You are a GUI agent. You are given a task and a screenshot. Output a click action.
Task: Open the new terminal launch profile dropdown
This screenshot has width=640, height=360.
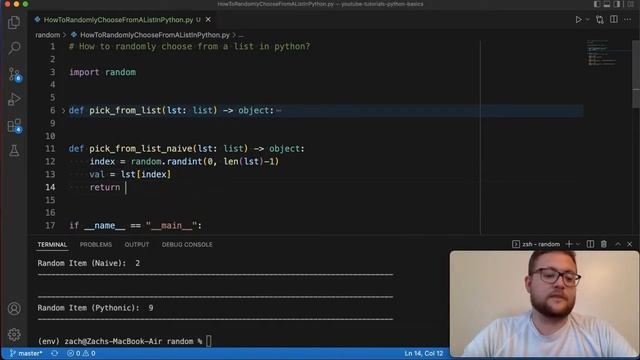click(578, 244)
